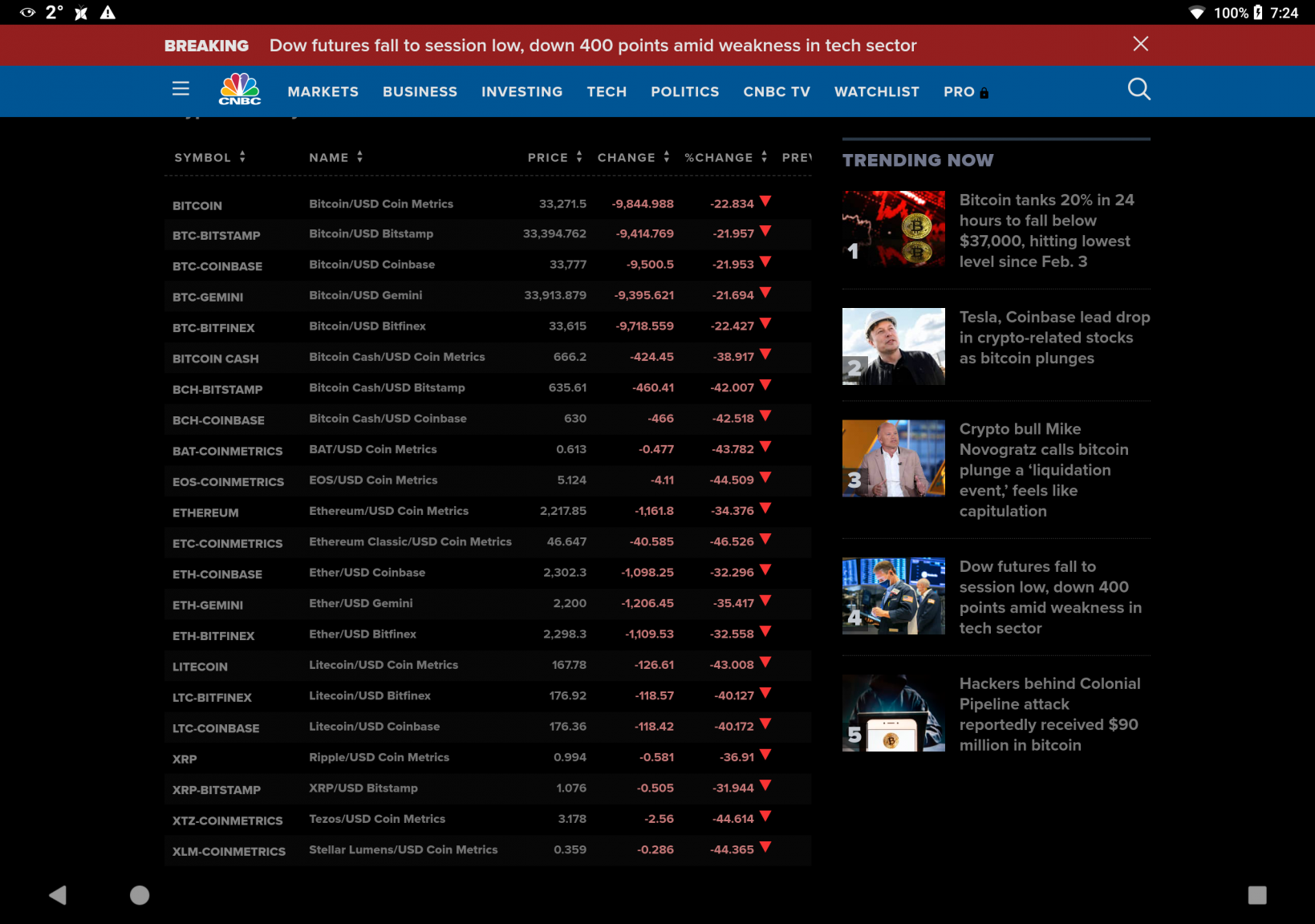Screen dimensions: 1315x924
Task: Sort table by Name column
Action: click(x=335, y=157)
